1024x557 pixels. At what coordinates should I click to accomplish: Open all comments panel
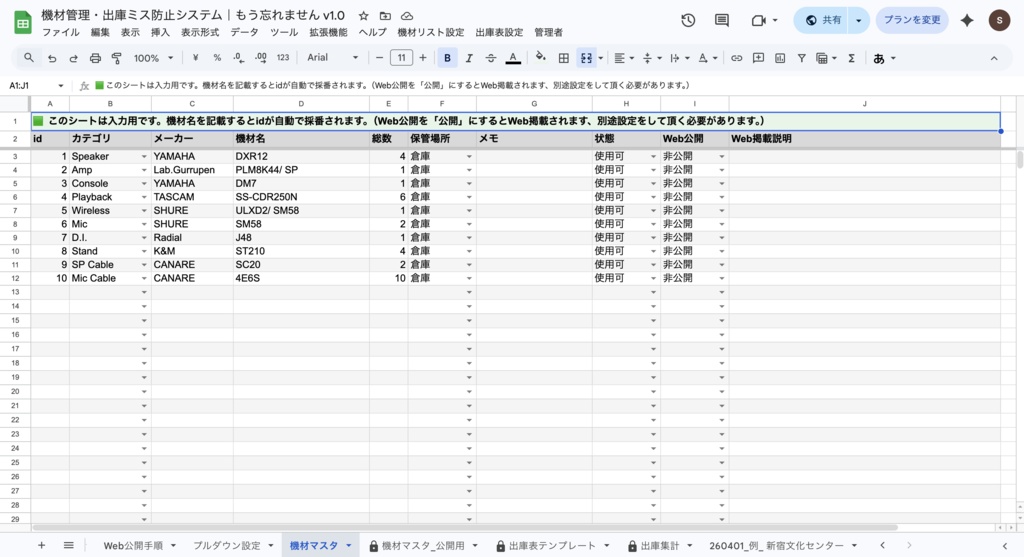pyautogui.click(x=722, y=20)
